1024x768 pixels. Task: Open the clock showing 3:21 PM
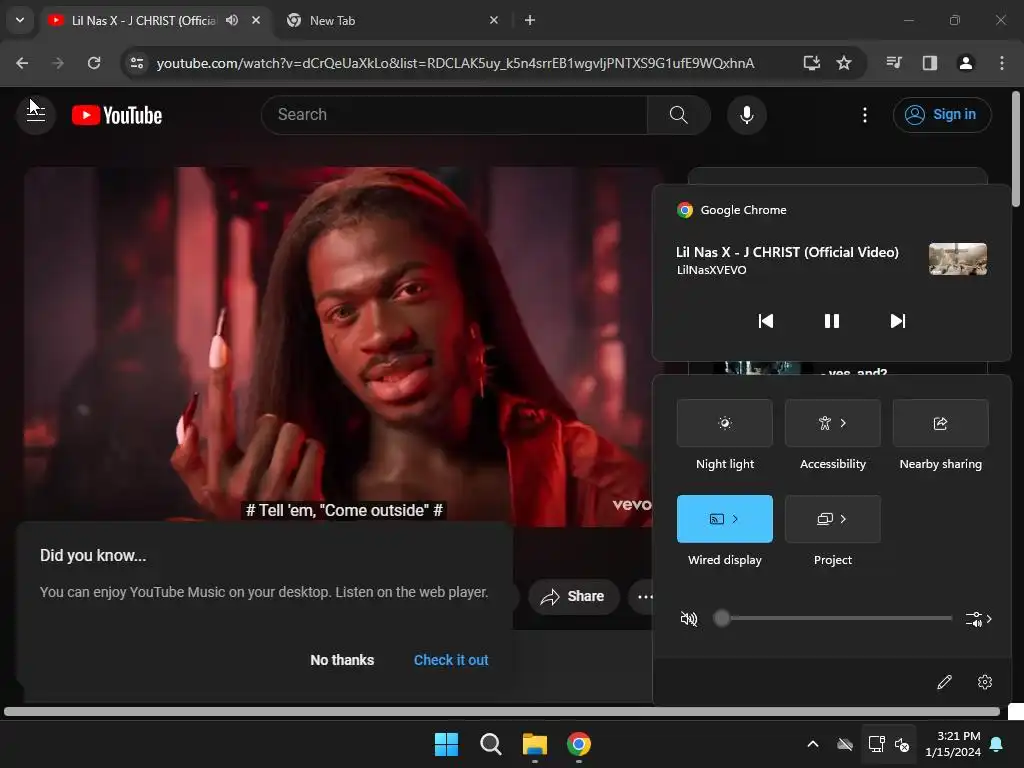(953, 744)
